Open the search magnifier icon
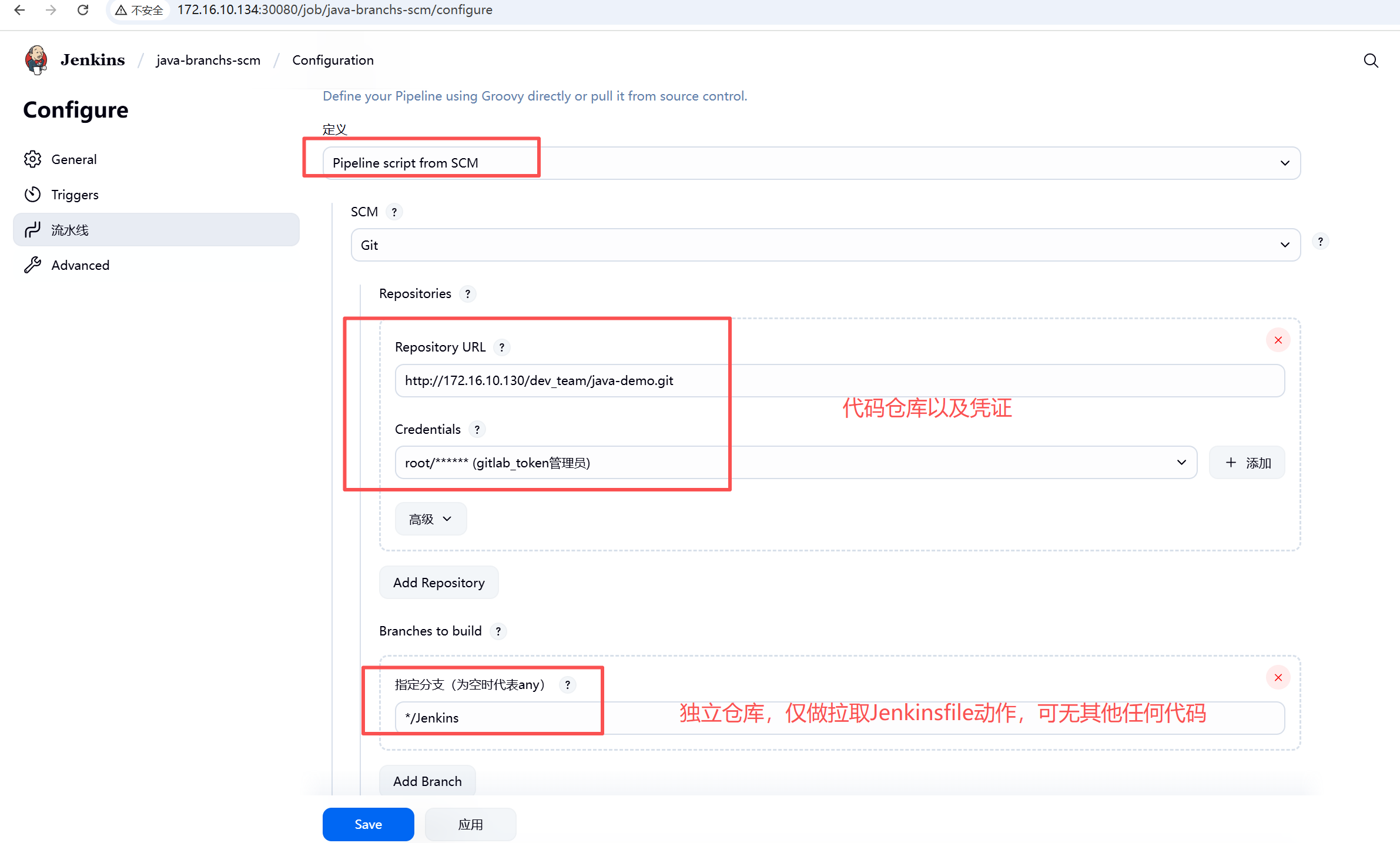Screen dimensions: 1400x843 [x=1371, y=61]
